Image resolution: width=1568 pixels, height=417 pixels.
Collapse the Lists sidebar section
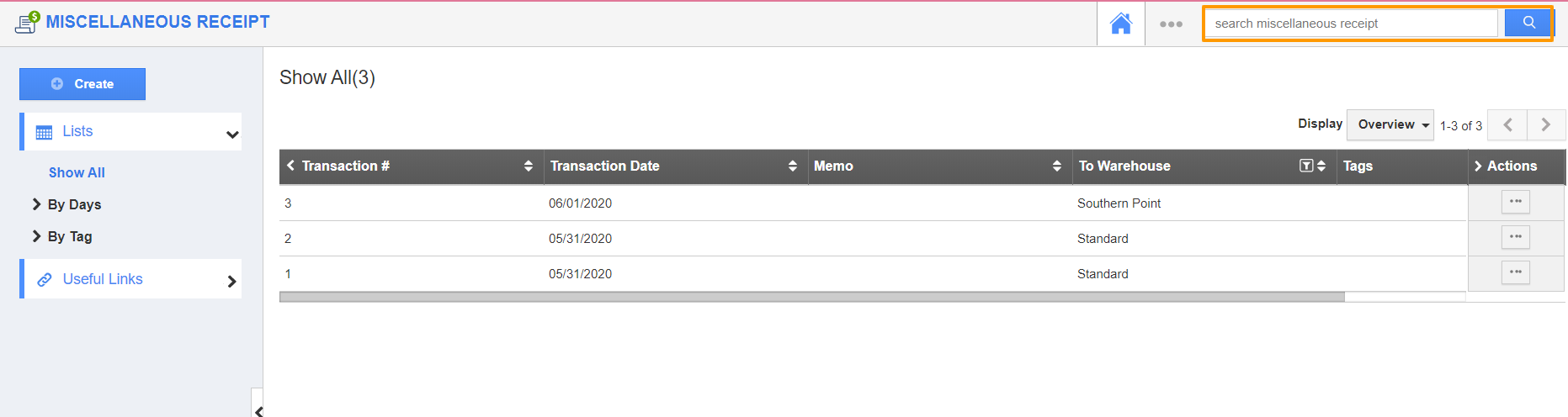tap(232, 134)
